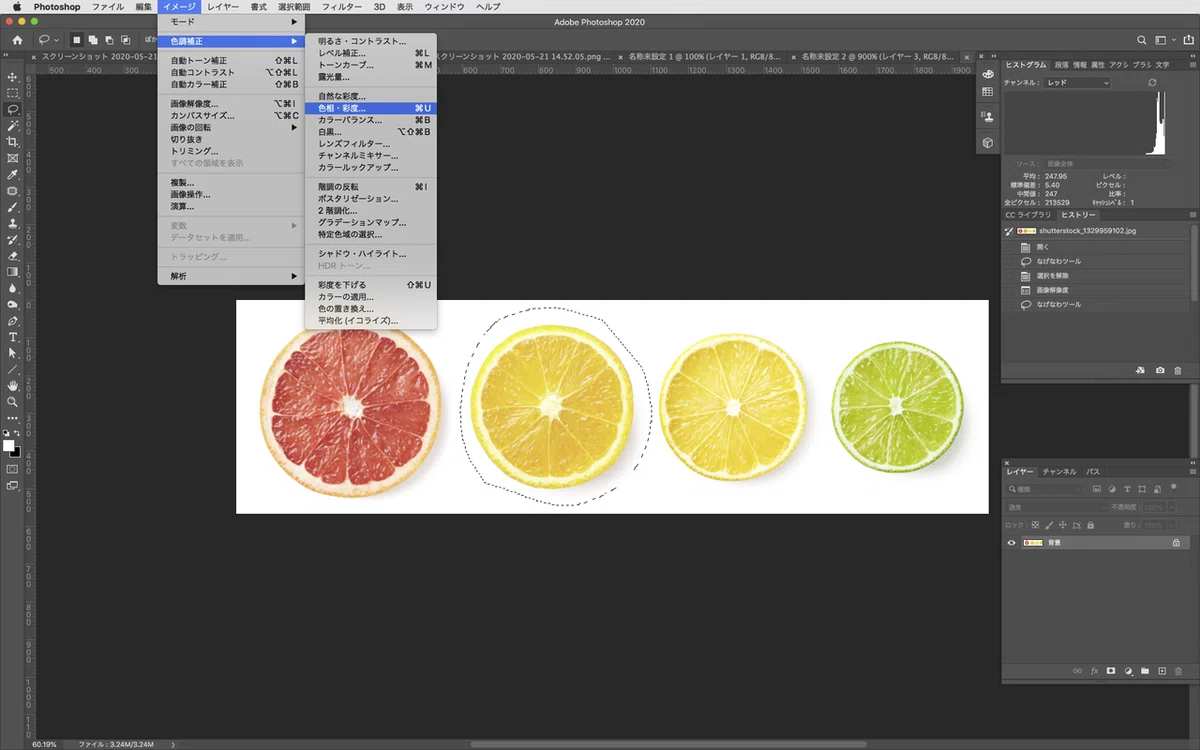Viewport: 1200px width, 750px height.
Task: Create a new group folder icon
Action: pos(1145,671)
